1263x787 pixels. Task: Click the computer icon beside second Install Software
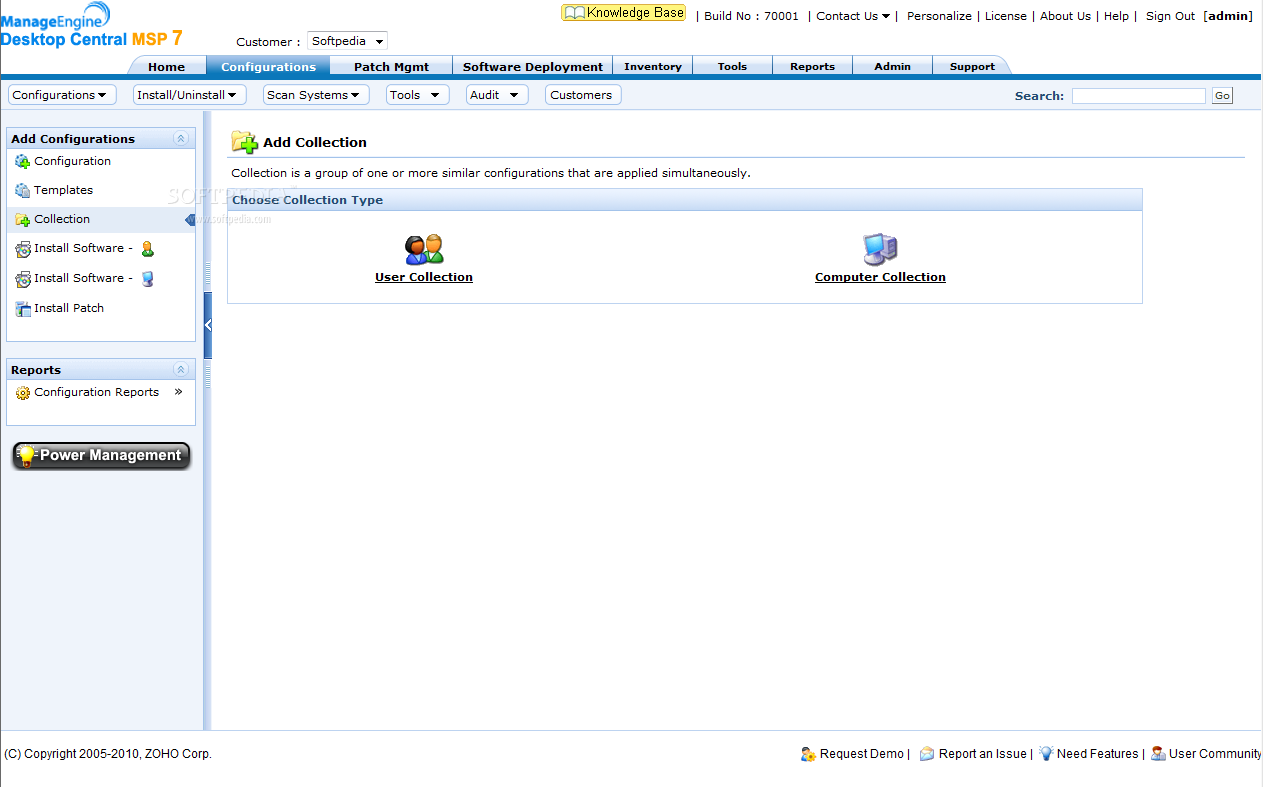(147, 279)
